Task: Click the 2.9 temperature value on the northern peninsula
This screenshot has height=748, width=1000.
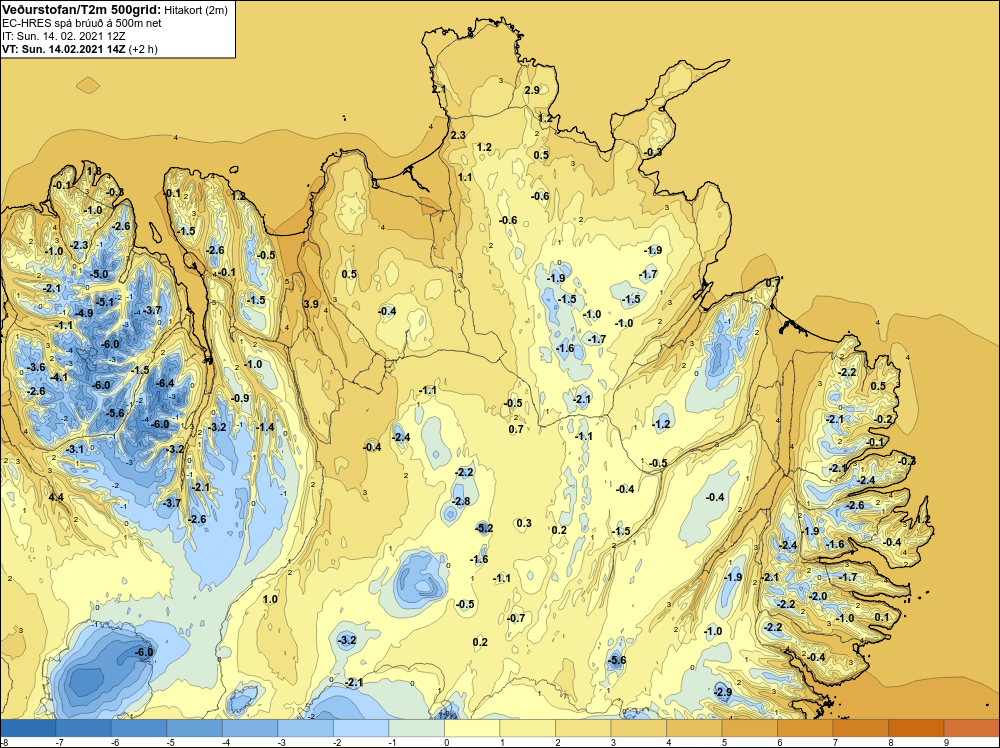Action: point(532,90)
